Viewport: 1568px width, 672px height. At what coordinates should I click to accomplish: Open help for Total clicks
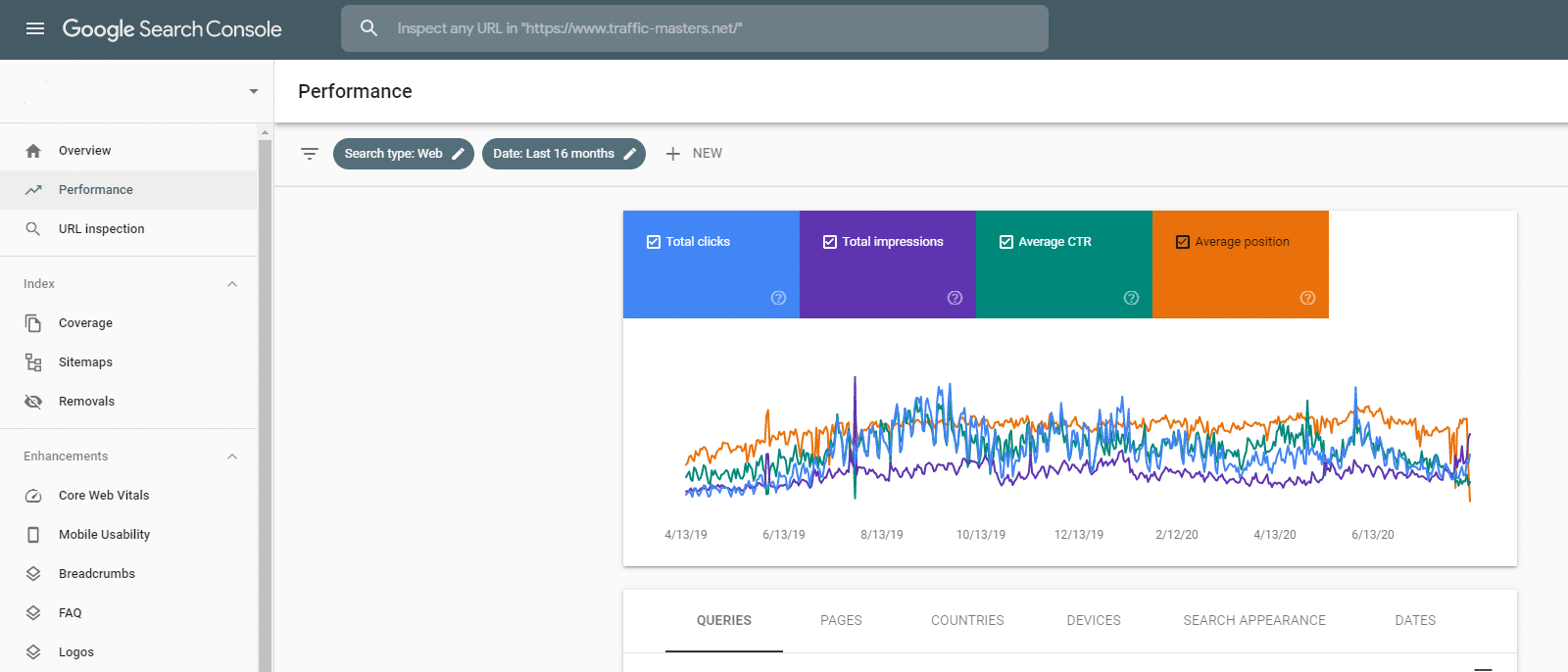pos(778,298)
